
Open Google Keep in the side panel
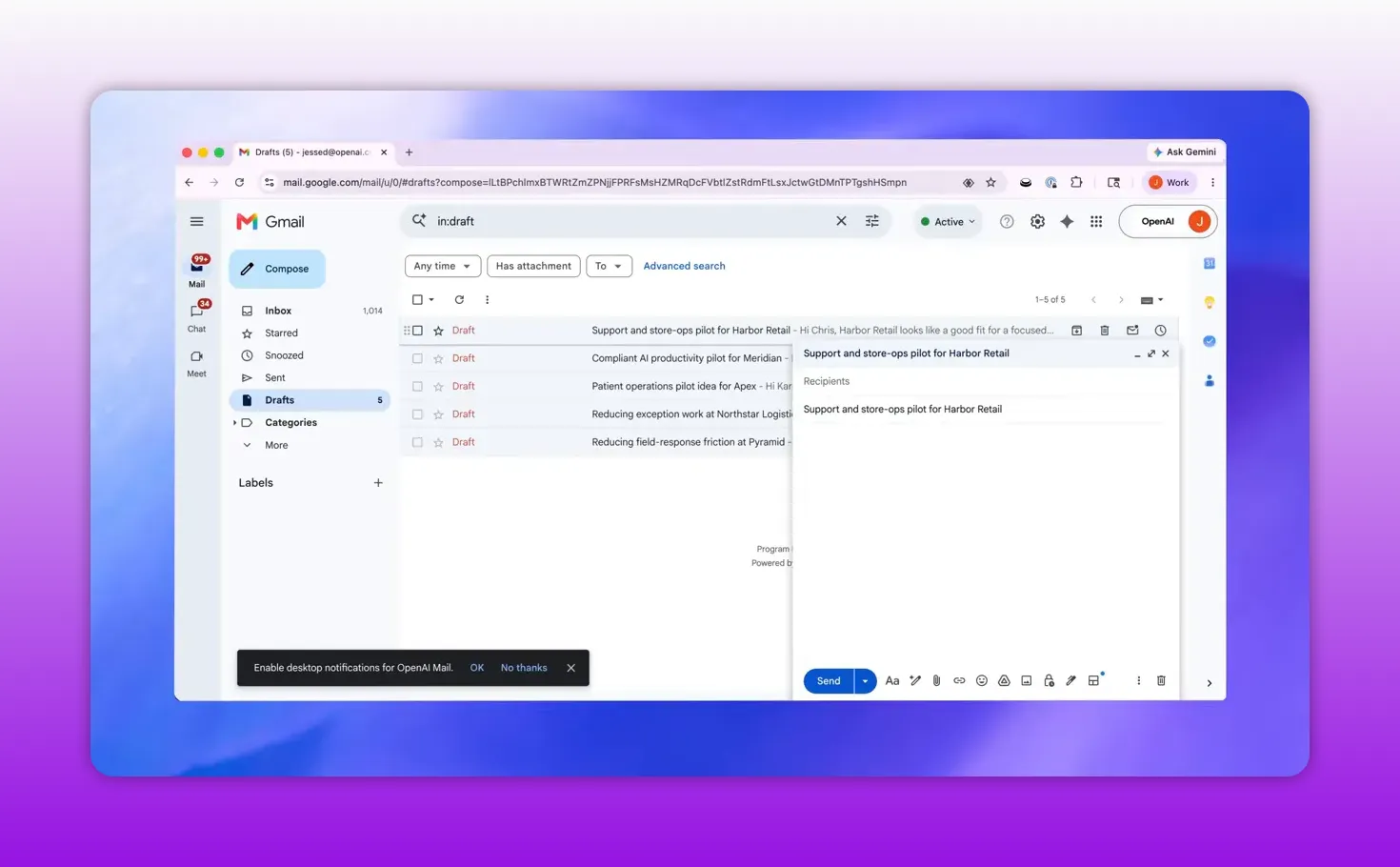[1209, 303]
